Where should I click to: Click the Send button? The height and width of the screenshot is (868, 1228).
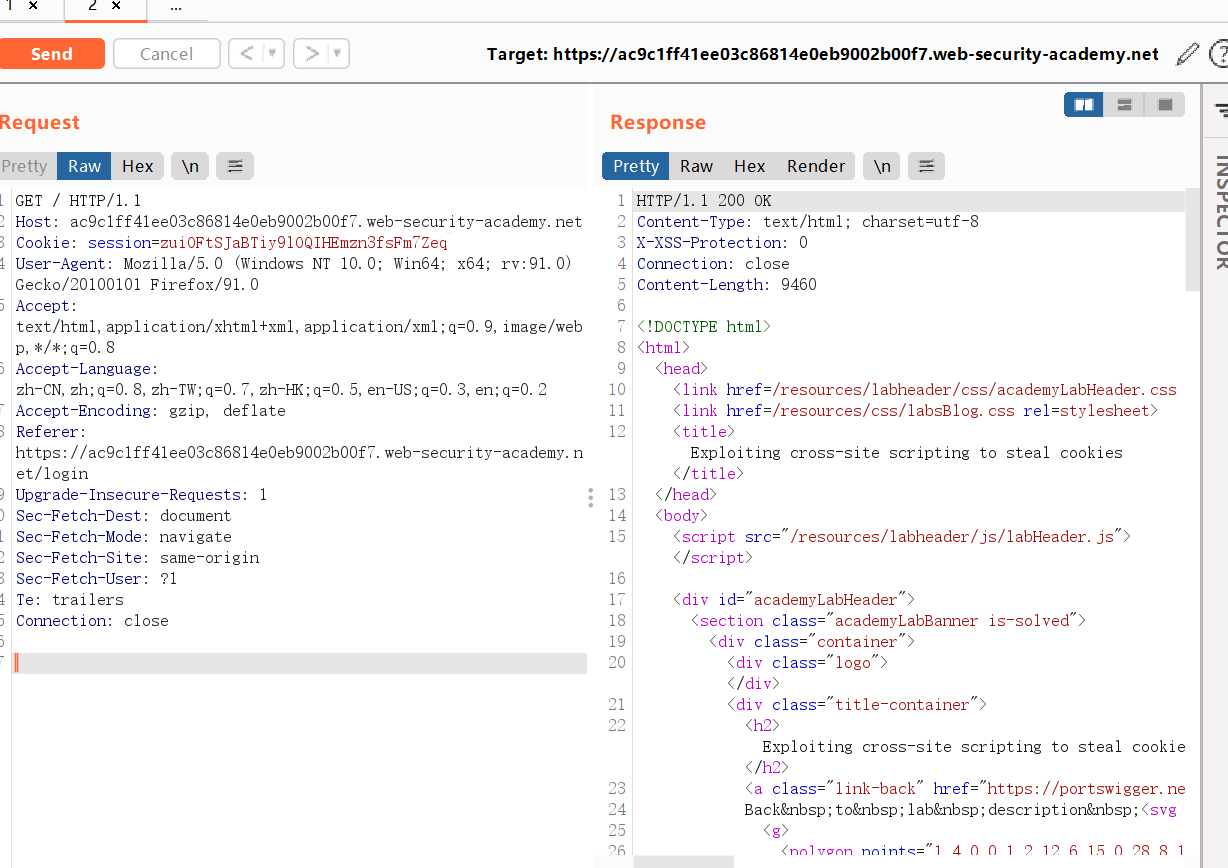click(x=52, y=54)
